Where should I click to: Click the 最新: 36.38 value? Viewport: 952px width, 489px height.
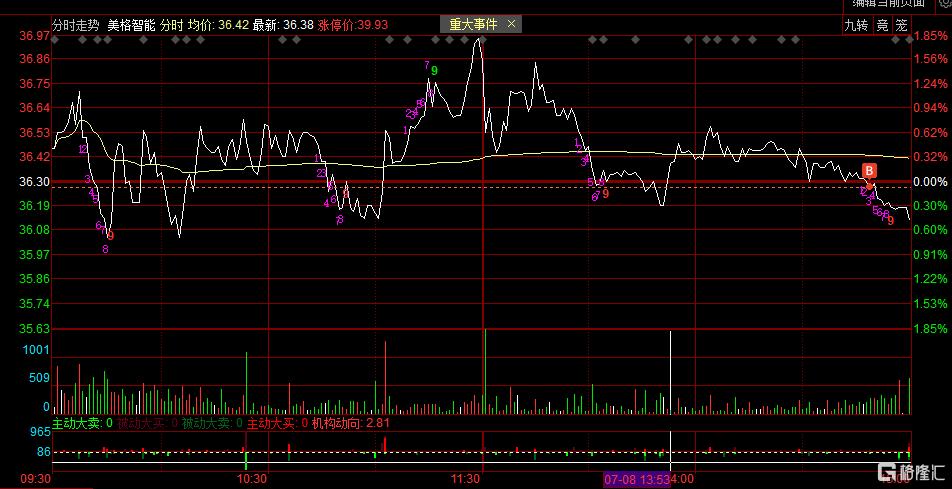[283, 25]
